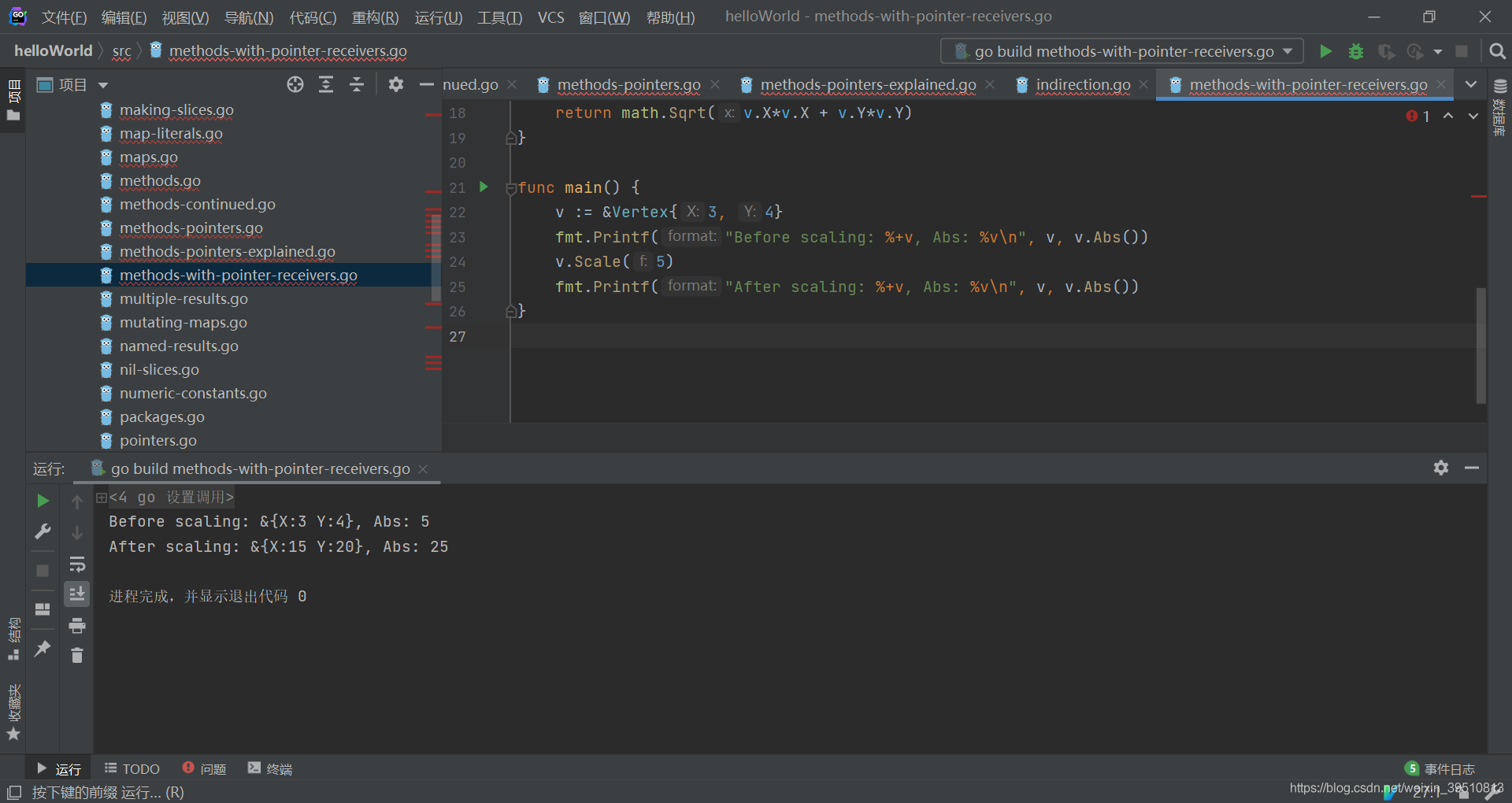1512x803 pixels.
Task: Switch to methods-pointers-explained.go tab
Action: [x=868, y=84]
